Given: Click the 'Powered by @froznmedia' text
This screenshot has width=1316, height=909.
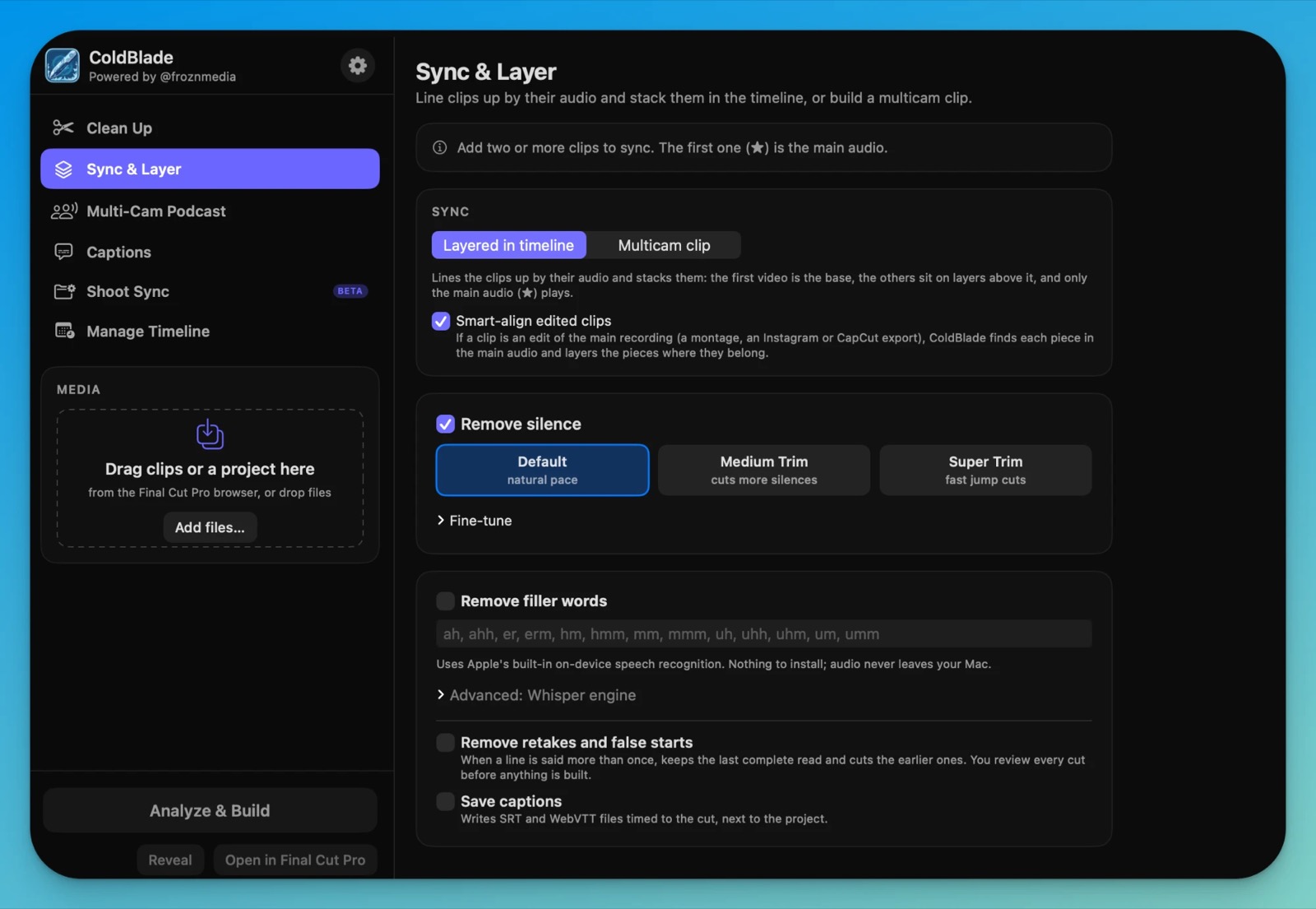Looking at the screenshot, I should (x=162, y=77).
